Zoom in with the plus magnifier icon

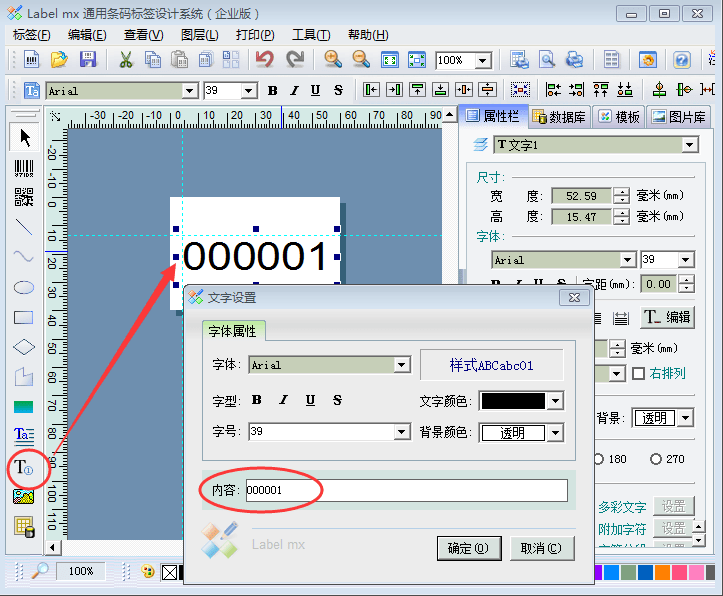332,59
